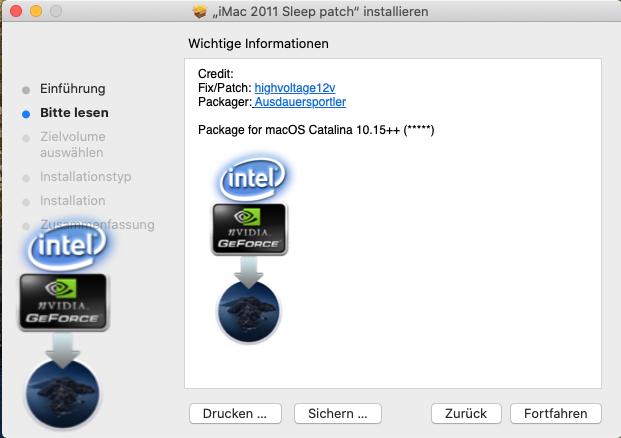The image size is (621, 438).
Task: Click the Catalina island icon in info pane
Action: (249, 311)
